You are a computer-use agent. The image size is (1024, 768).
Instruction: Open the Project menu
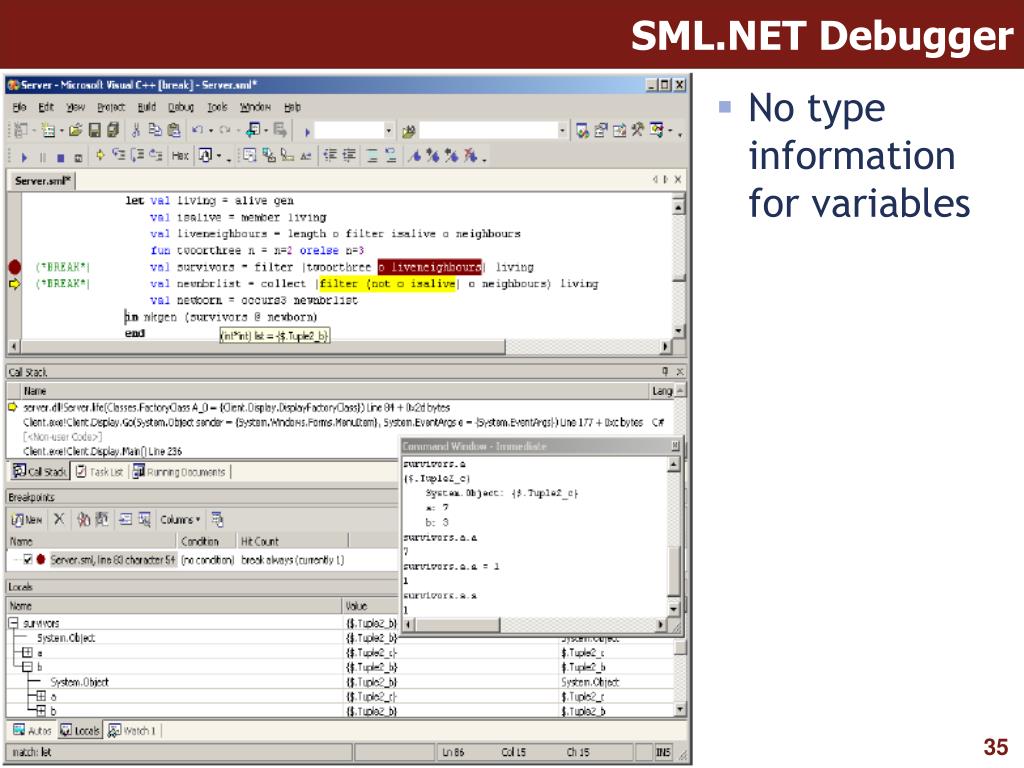click(111, 107)
